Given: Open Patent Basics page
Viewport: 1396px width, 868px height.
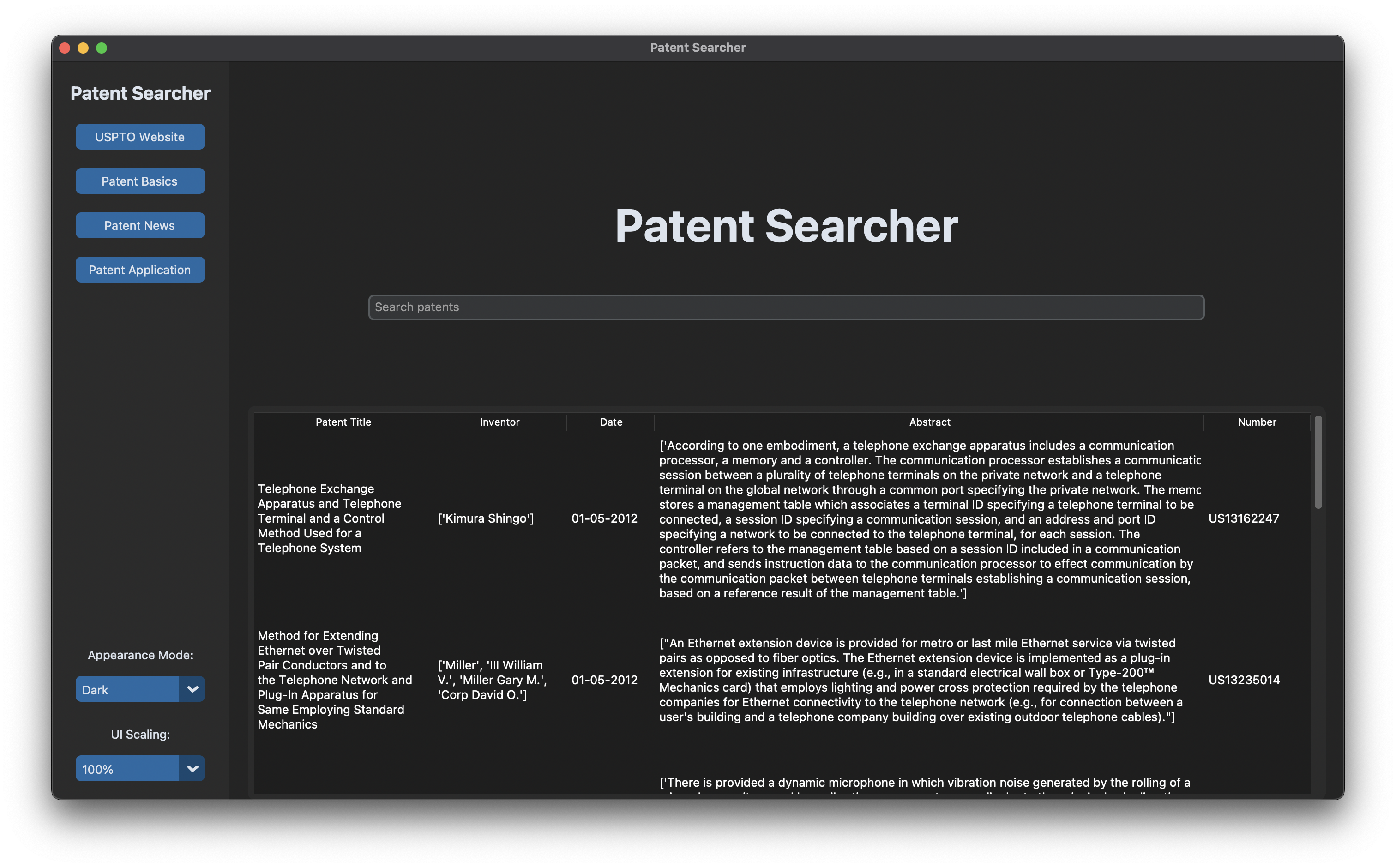Looking at the screenshot, I should click(139, 181).
